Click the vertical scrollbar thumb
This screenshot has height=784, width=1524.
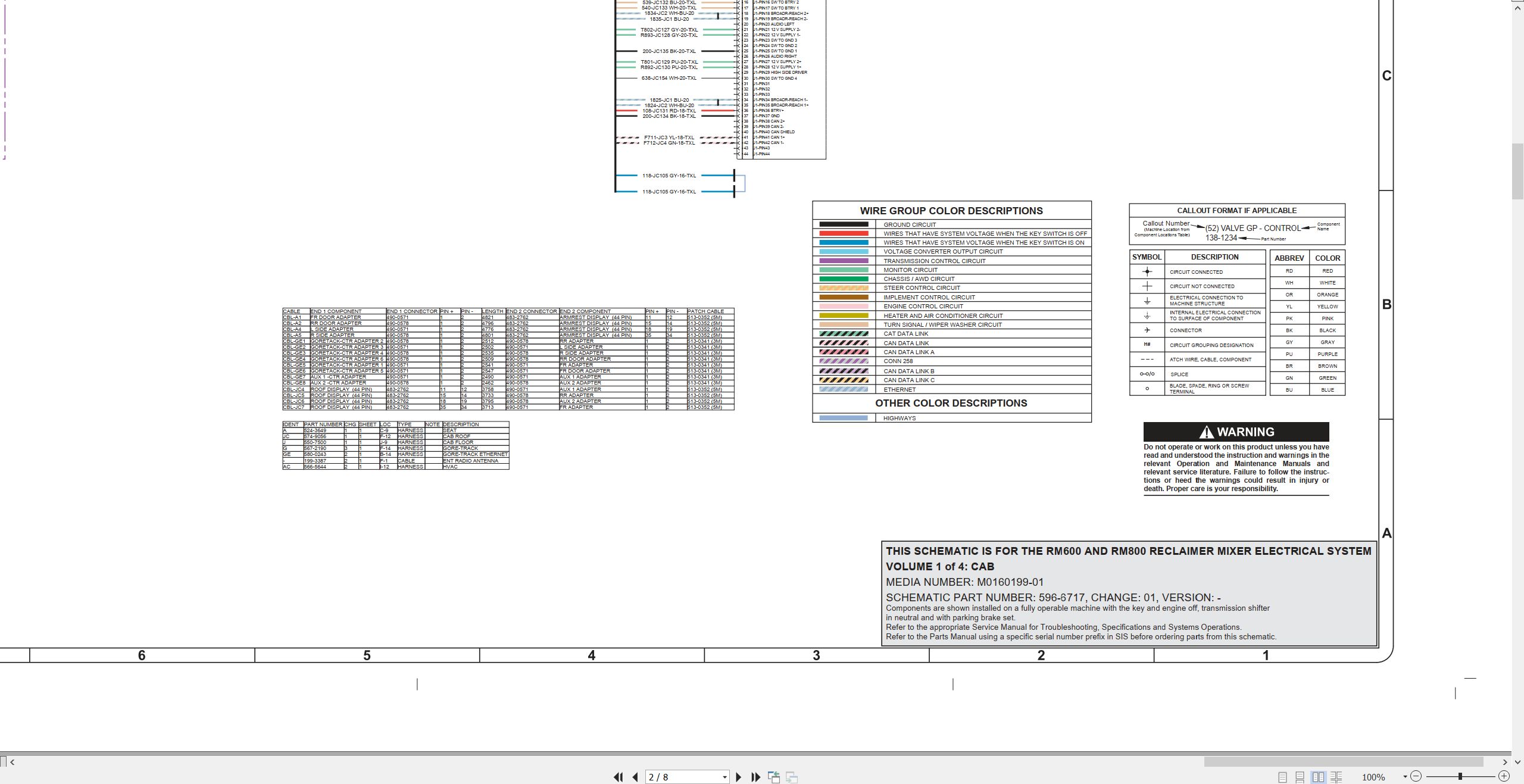click(x=1517, y=171)
